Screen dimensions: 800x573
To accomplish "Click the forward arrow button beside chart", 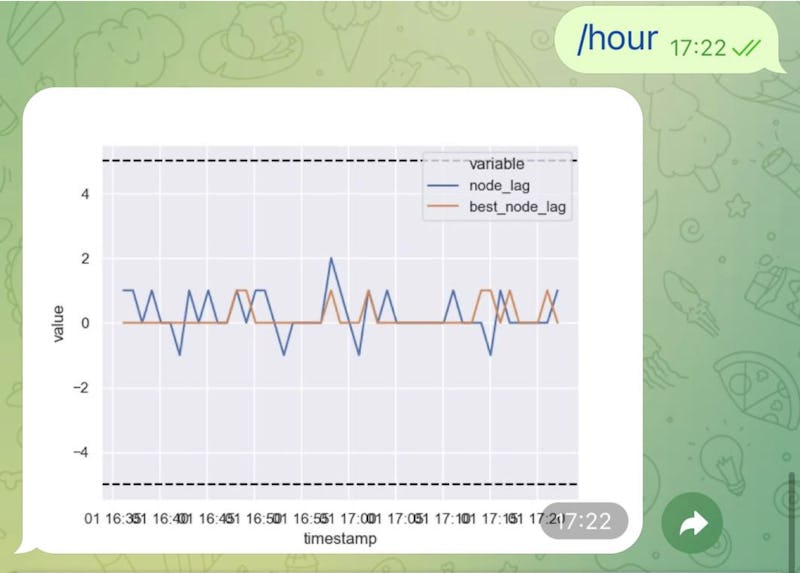I will click(694, 523).
